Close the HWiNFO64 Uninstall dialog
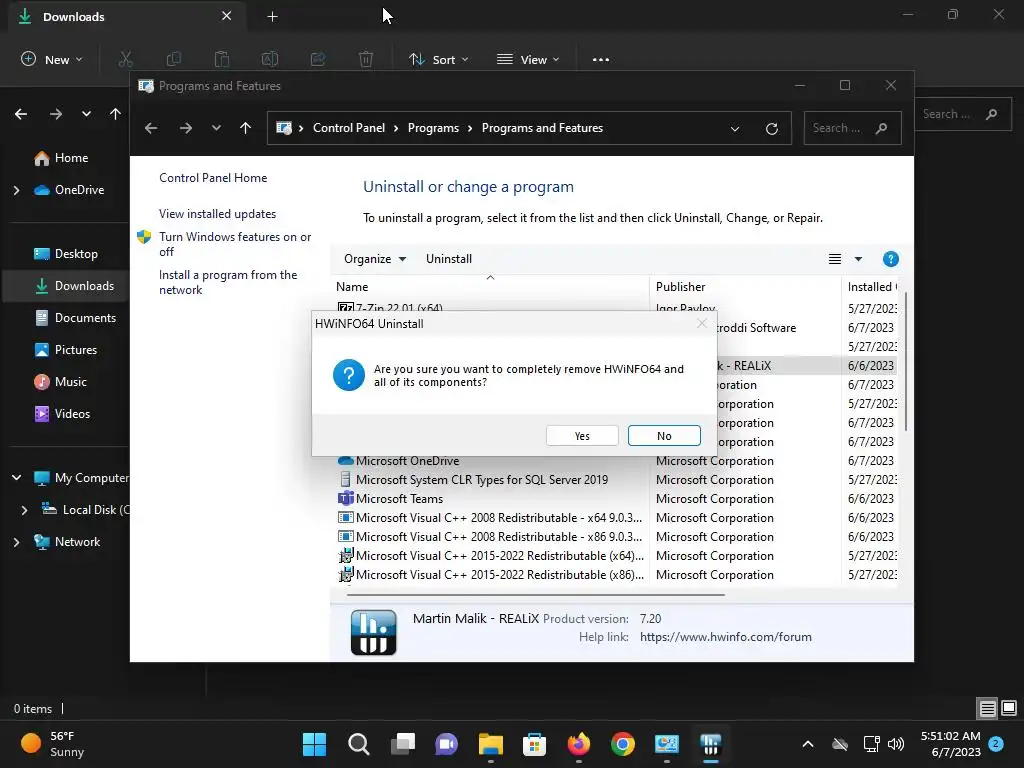The height and width of the screenshot is (768, 1024). pos(701,323)
